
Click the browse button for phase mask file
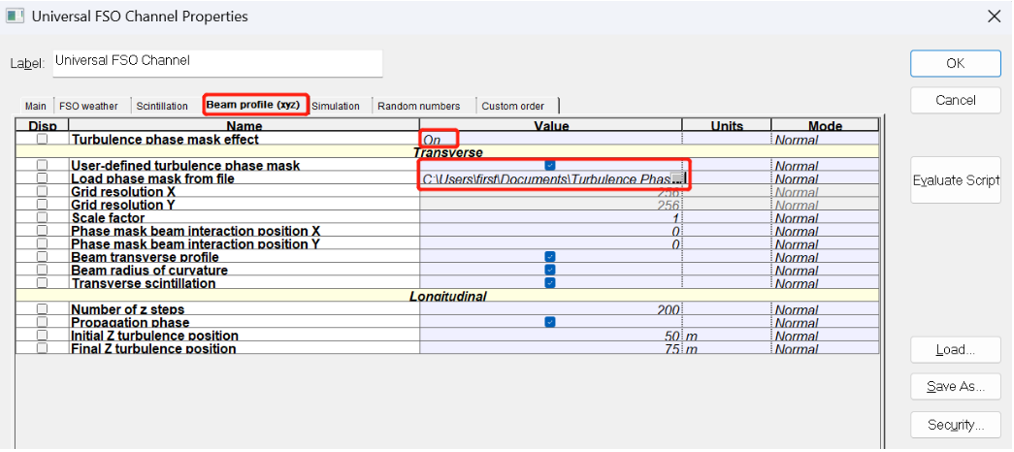pos(677,178)
